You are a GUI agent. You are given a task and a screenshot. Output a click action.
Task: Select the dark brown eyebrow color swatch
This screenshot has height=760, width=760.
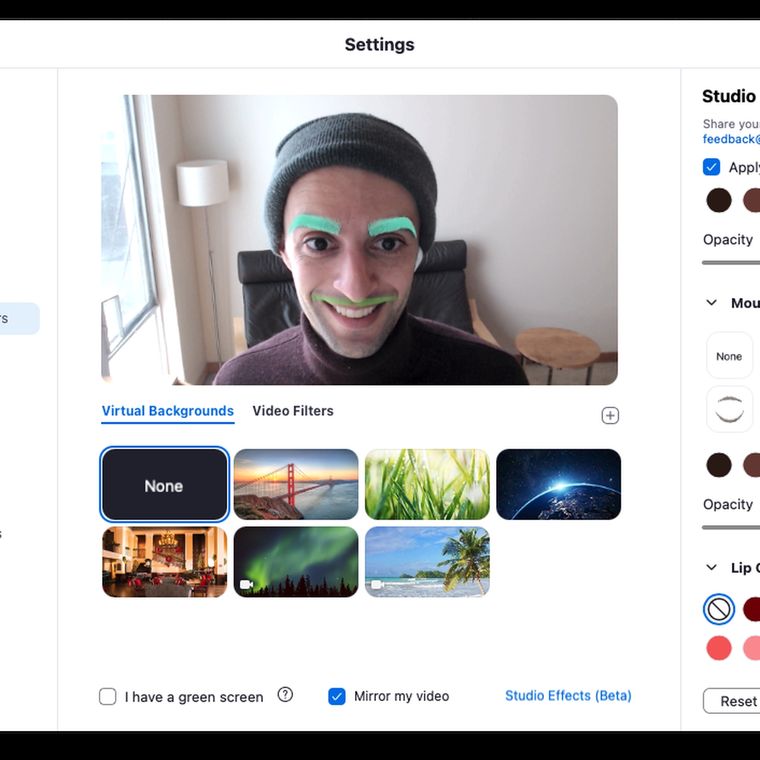tap(719, 200)
